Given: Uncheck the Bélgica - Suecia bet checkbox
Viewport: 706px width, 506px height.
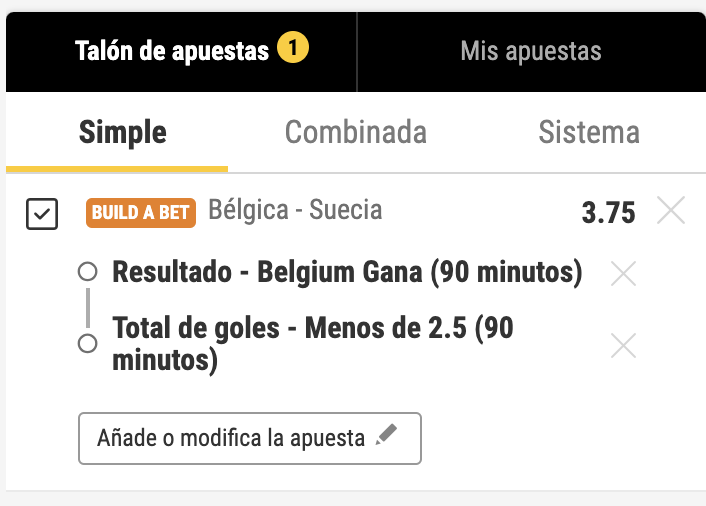Looking at the screenshot, I should (x=42, y=213).
